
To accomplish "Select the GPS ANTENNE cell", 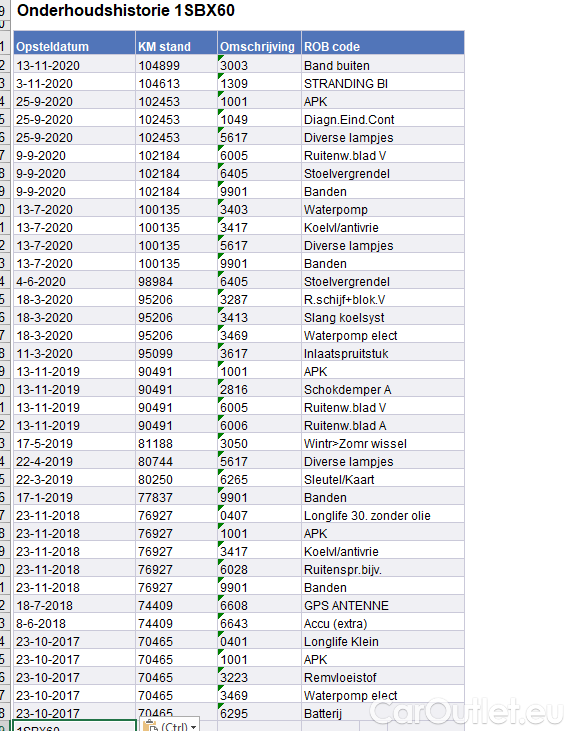I will (x=383, y=605).
